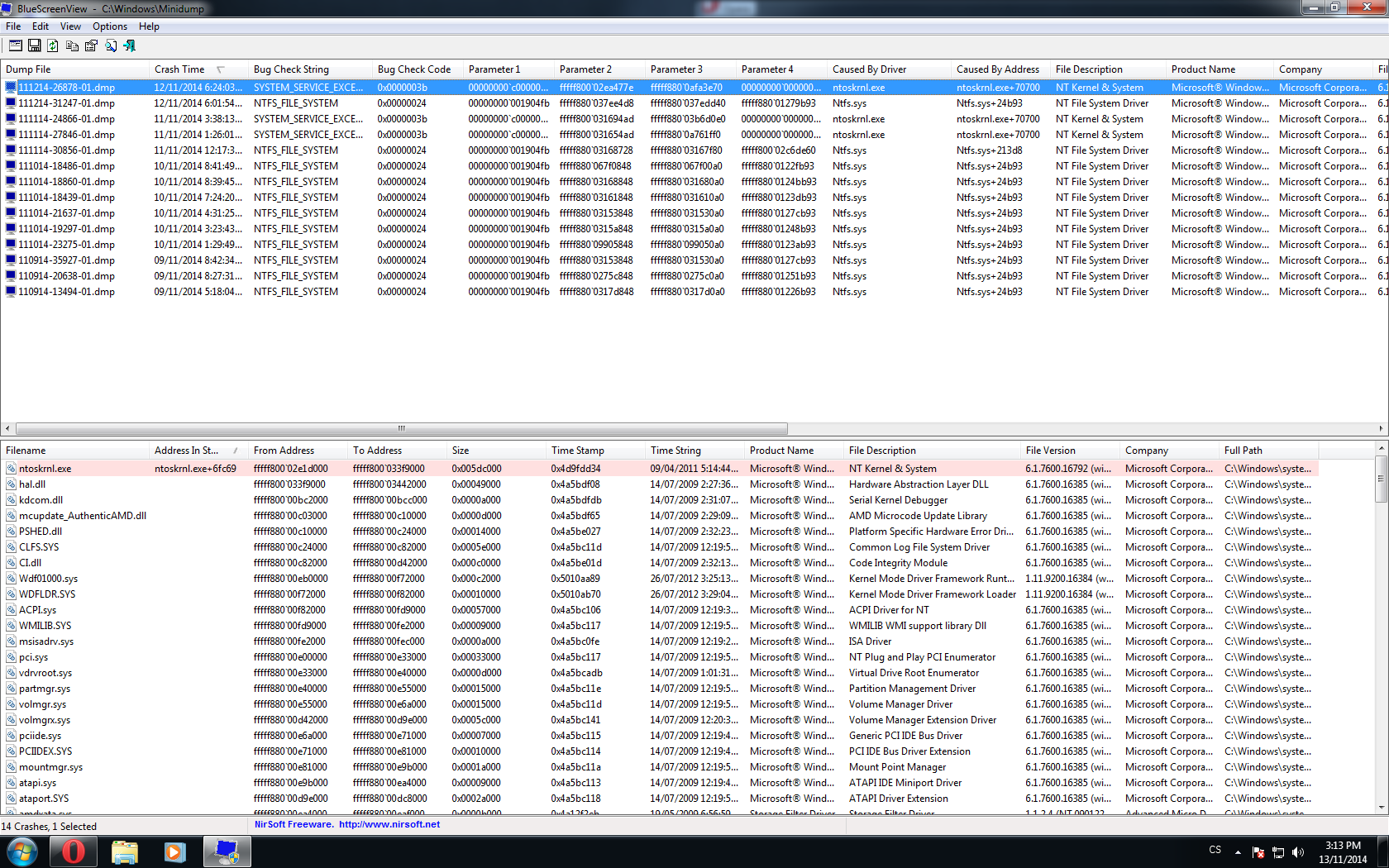
Task: Select the PCIIDEX.SYS driver row
Action: point(660,751)
